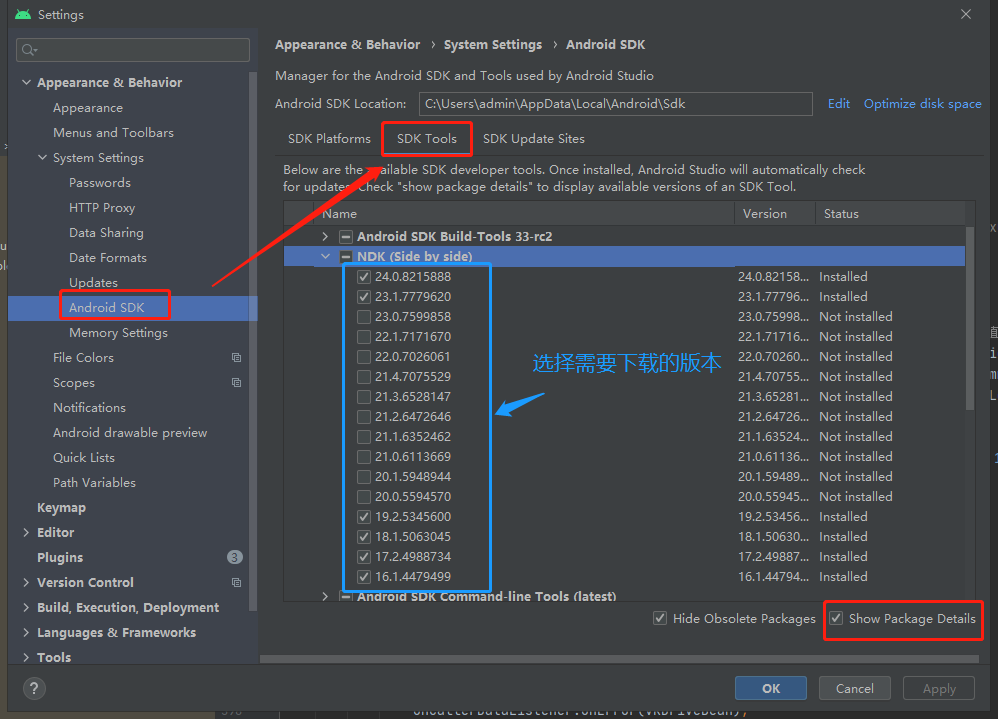Open Optimize disk space
This screenshot has width=998, height=719.
921,103
